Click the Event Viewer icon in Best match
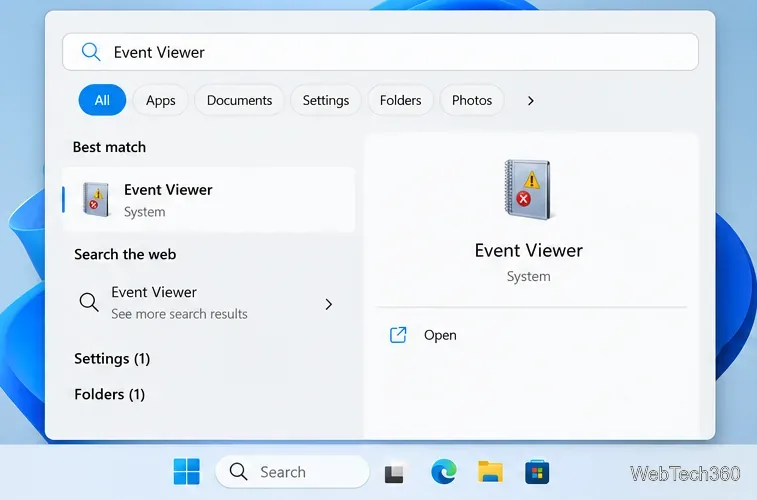Viewport: 757px width, 500px height. pos(96,199)
